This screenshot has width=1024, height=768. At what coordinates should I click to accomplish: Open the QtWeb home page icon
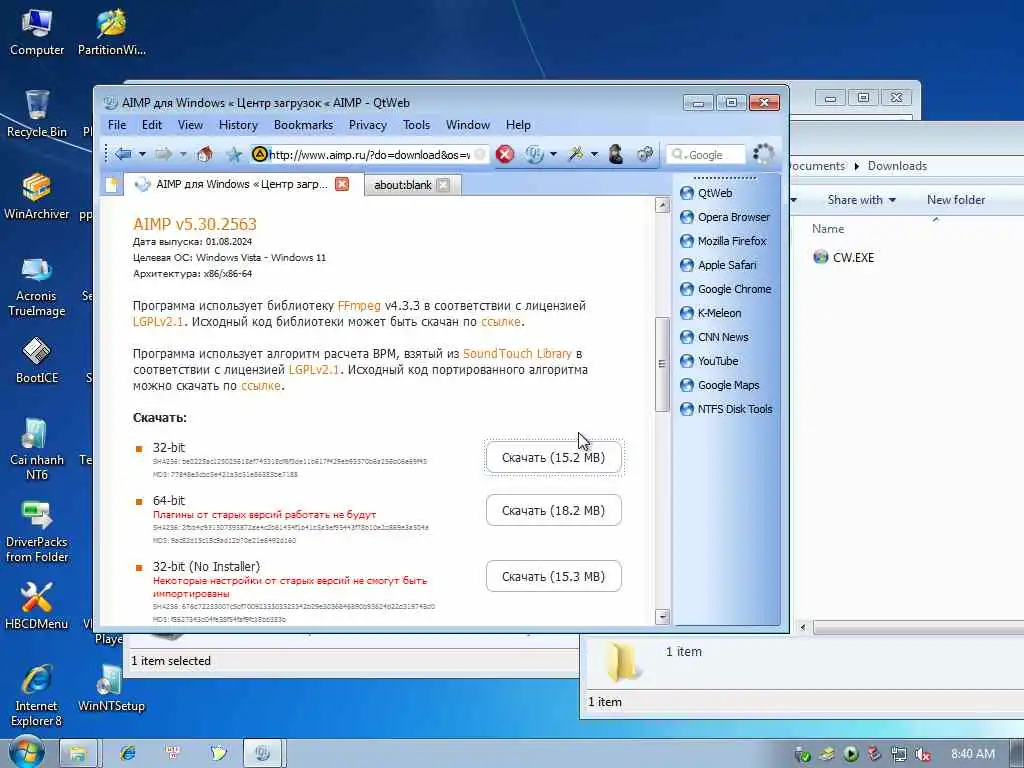205,154
